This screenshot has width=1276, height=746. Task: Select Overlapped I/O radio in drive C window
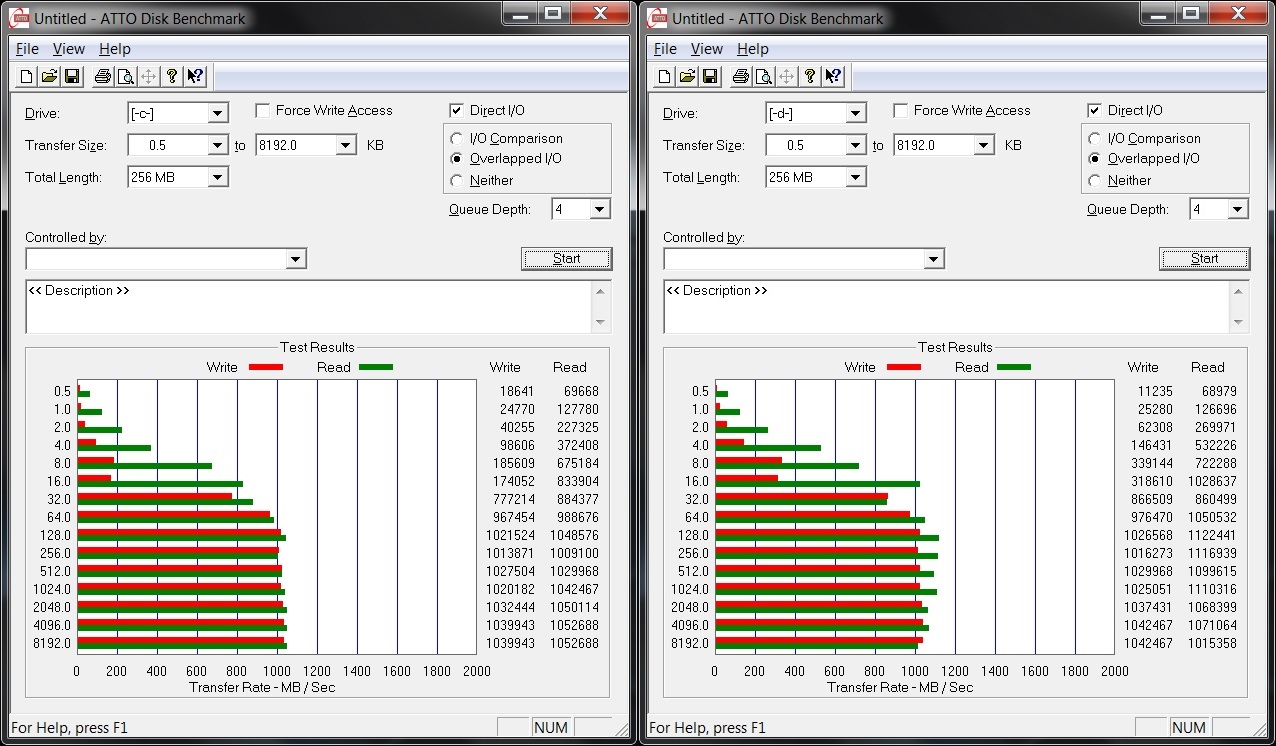457,159
